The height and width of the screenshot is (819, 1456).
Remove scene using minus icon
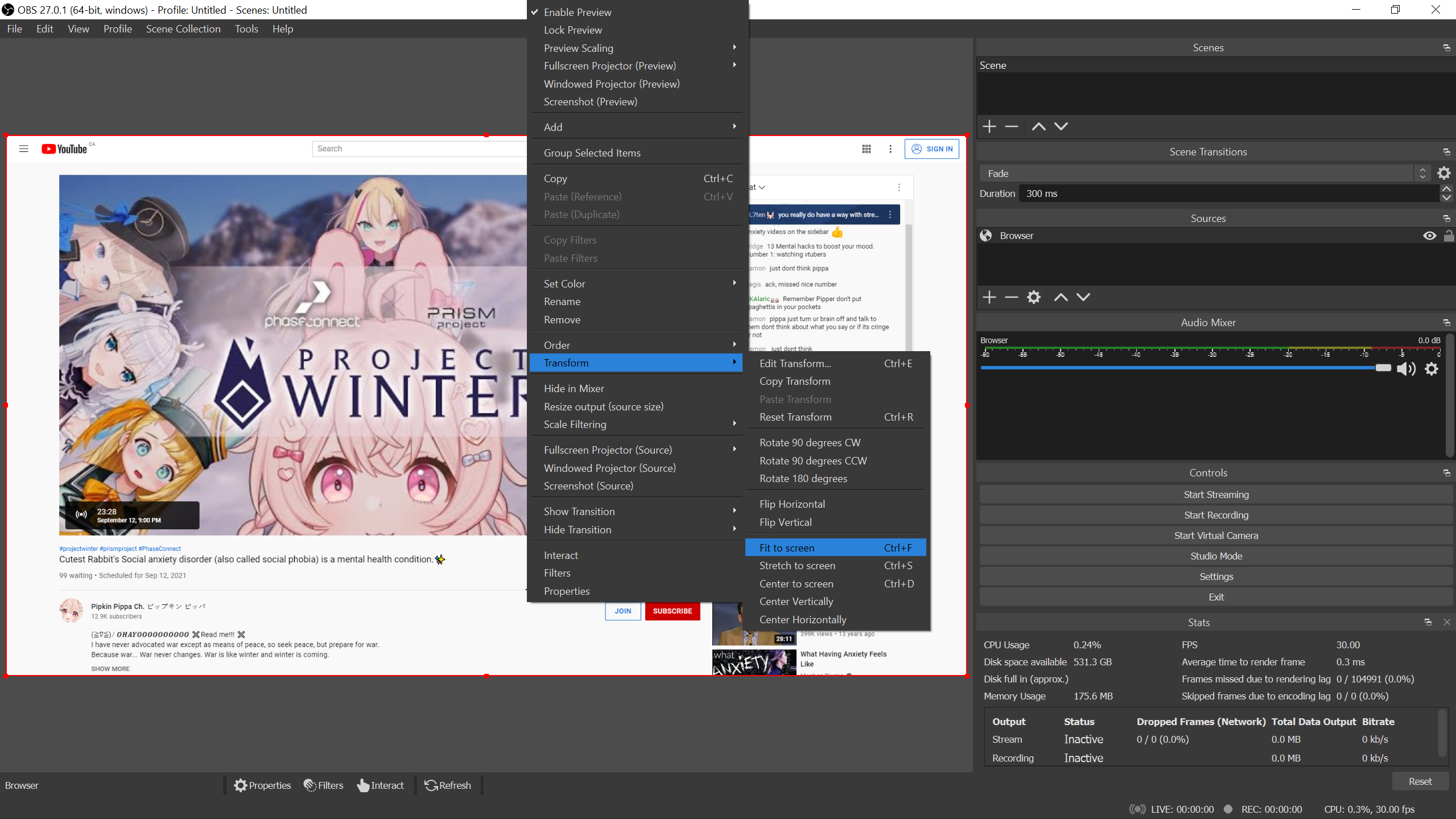click(x=1011, y=126)
